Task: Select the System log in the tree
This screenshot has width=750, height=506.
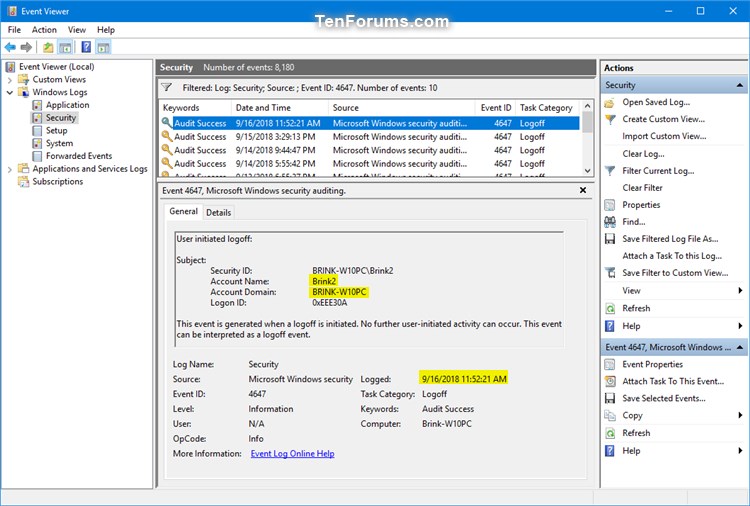Action: pos(59,143)
